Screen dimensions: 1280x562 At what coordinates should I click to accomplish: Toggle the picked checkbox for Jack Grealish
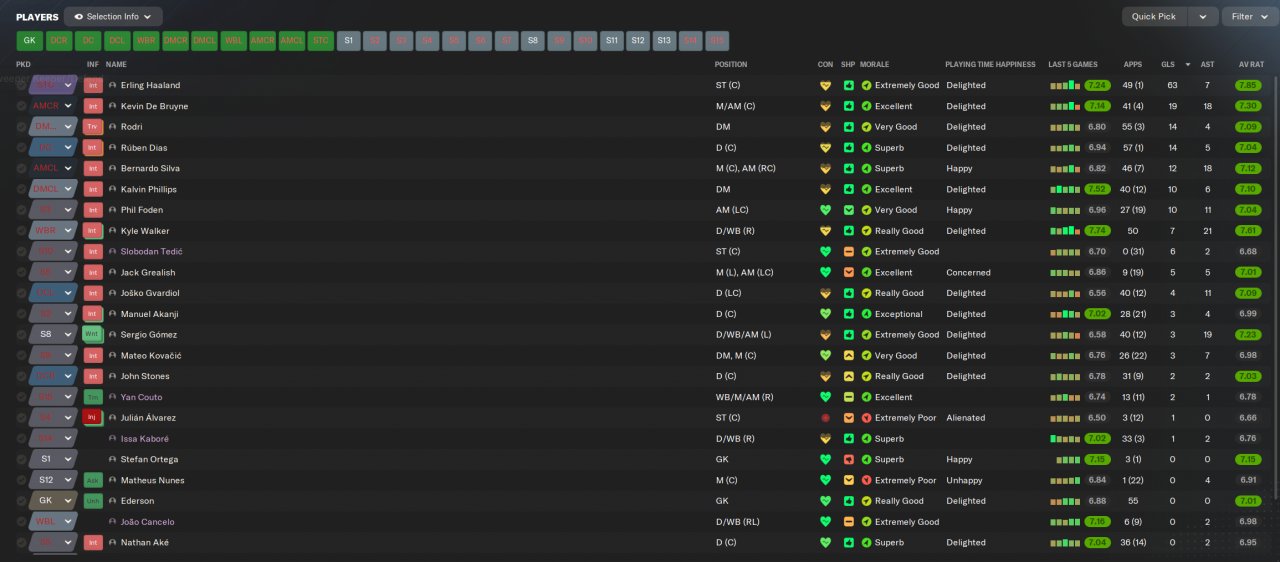click(x=21, y=272)
